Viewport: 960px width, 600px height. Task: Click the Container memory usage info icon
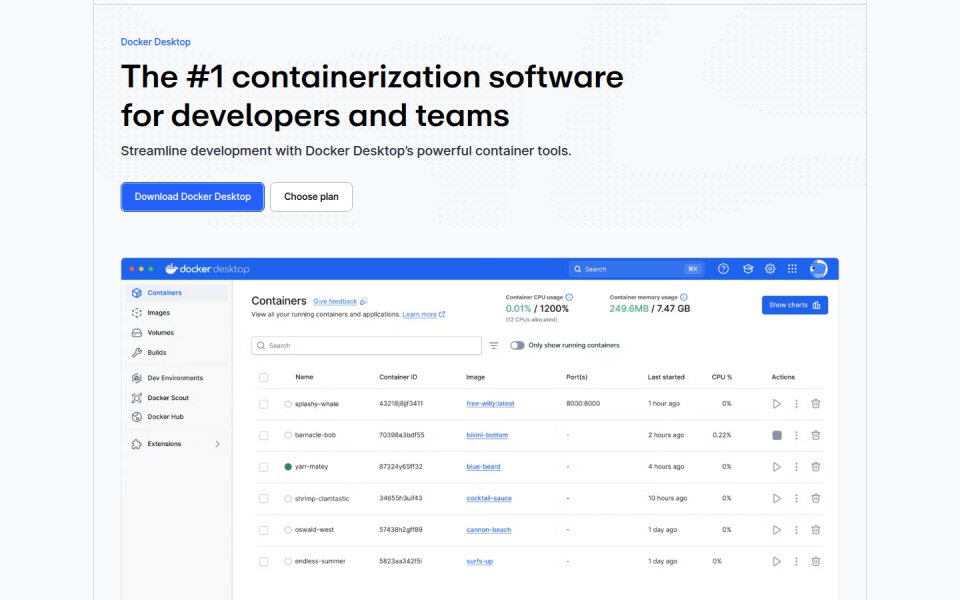(683, 297)
